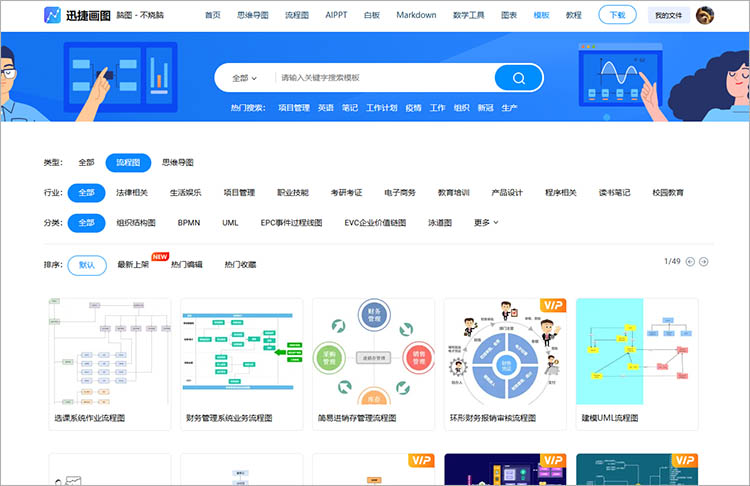Image resolution: width=750 pixels, height=486 pixels.
Task: Filter industry by 考研考证
Action: coord(346,193)
